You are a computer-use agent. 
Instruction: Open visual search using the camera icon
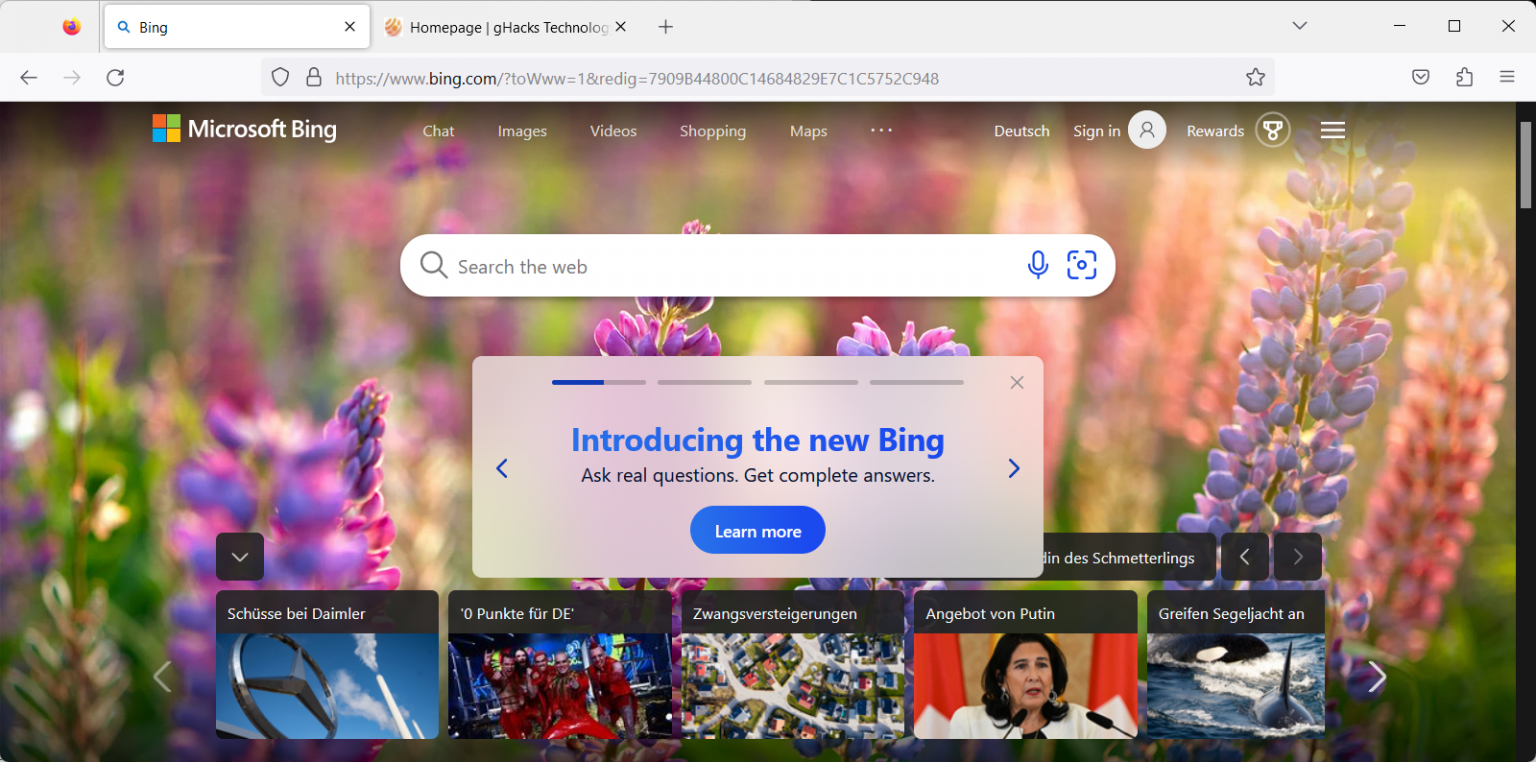tap(1082, 265)
